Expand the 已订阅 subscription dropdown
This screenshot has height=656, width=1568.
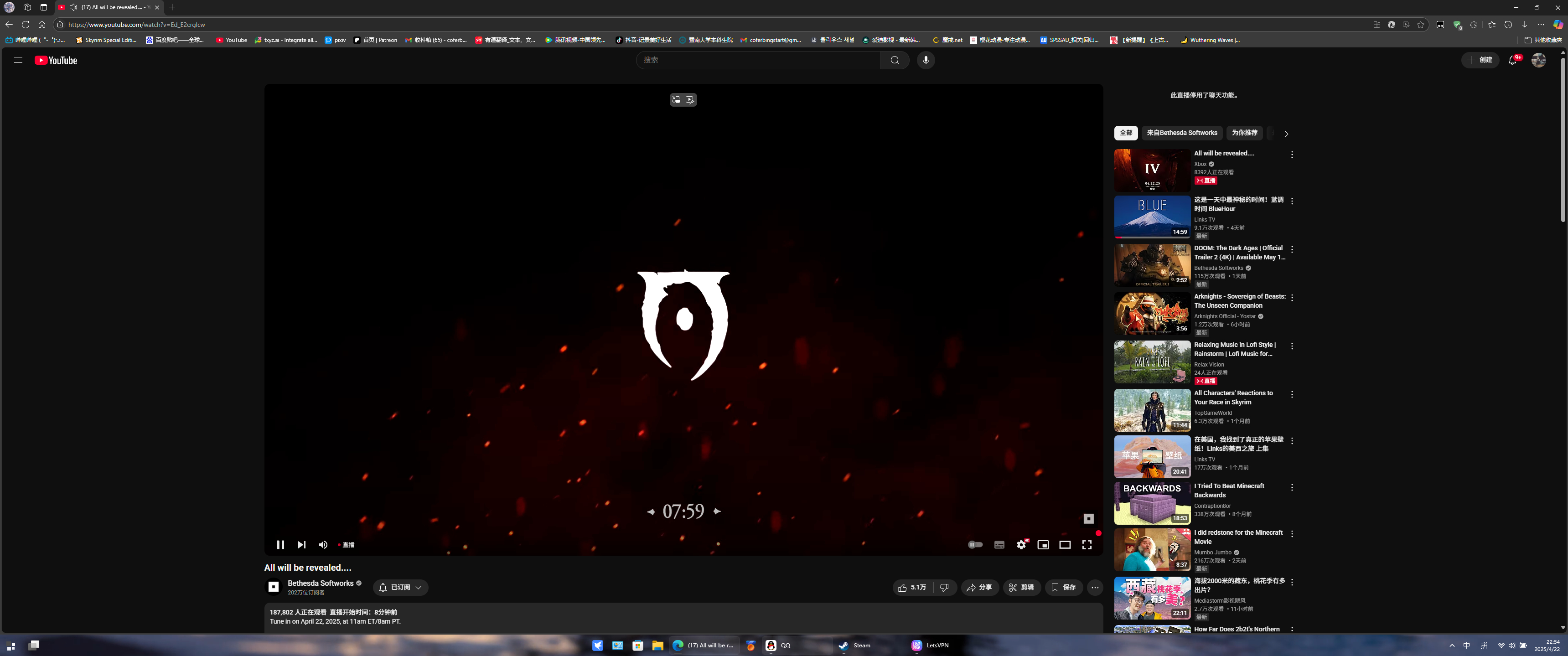click(400, 587)
